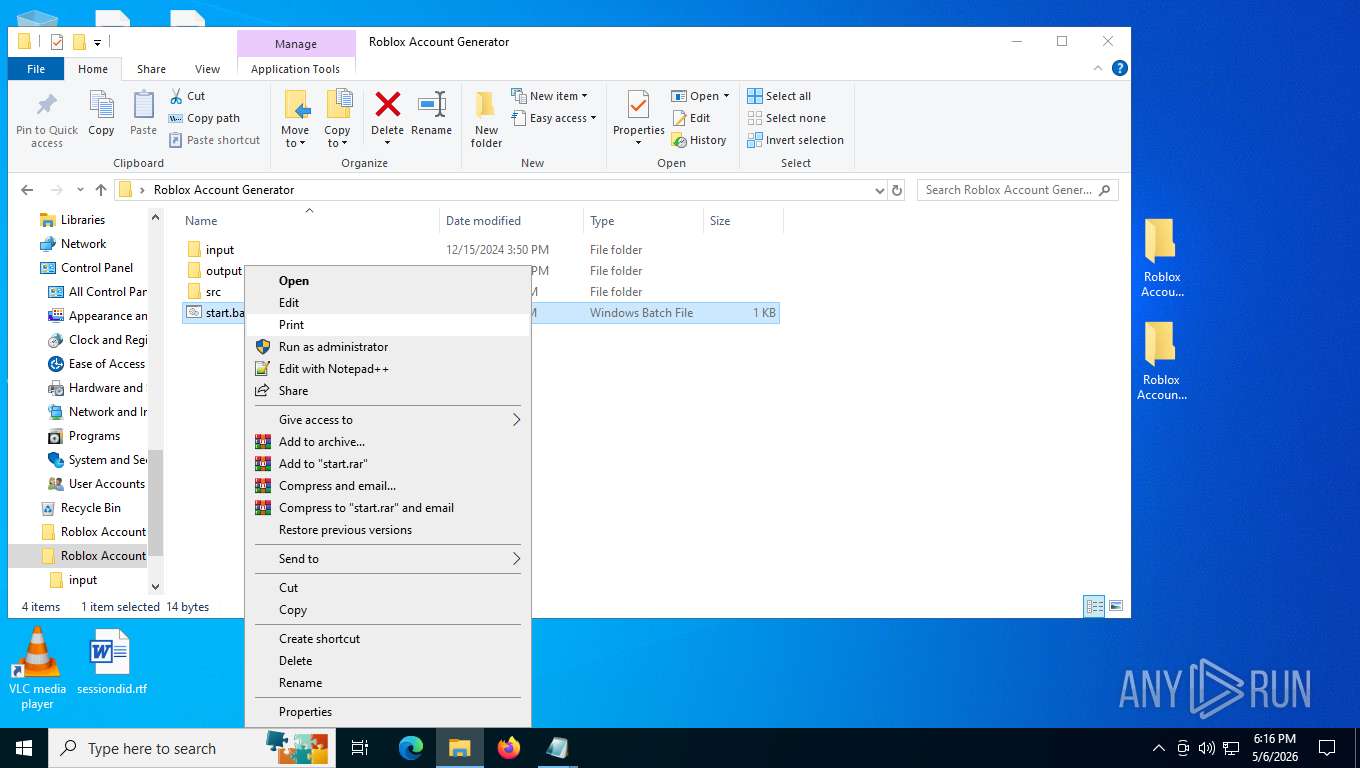Choose Create shortcut in context menu

pos(388,639)
